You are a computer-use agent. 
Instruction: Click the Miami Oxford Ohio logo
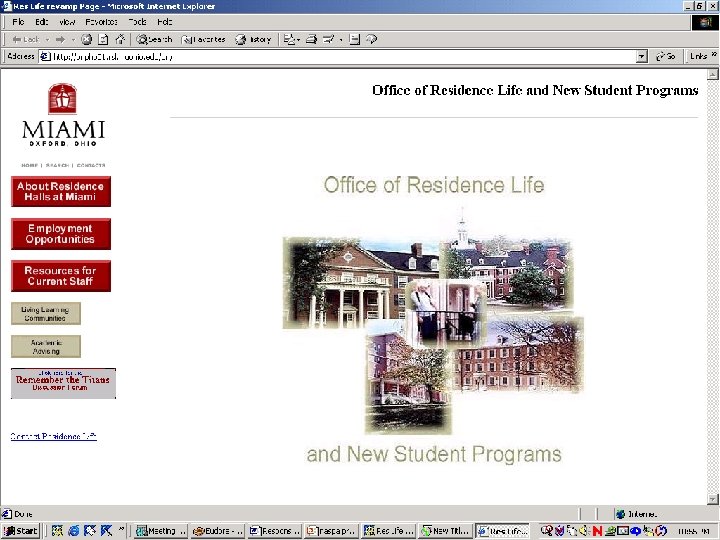click(63, 115)
